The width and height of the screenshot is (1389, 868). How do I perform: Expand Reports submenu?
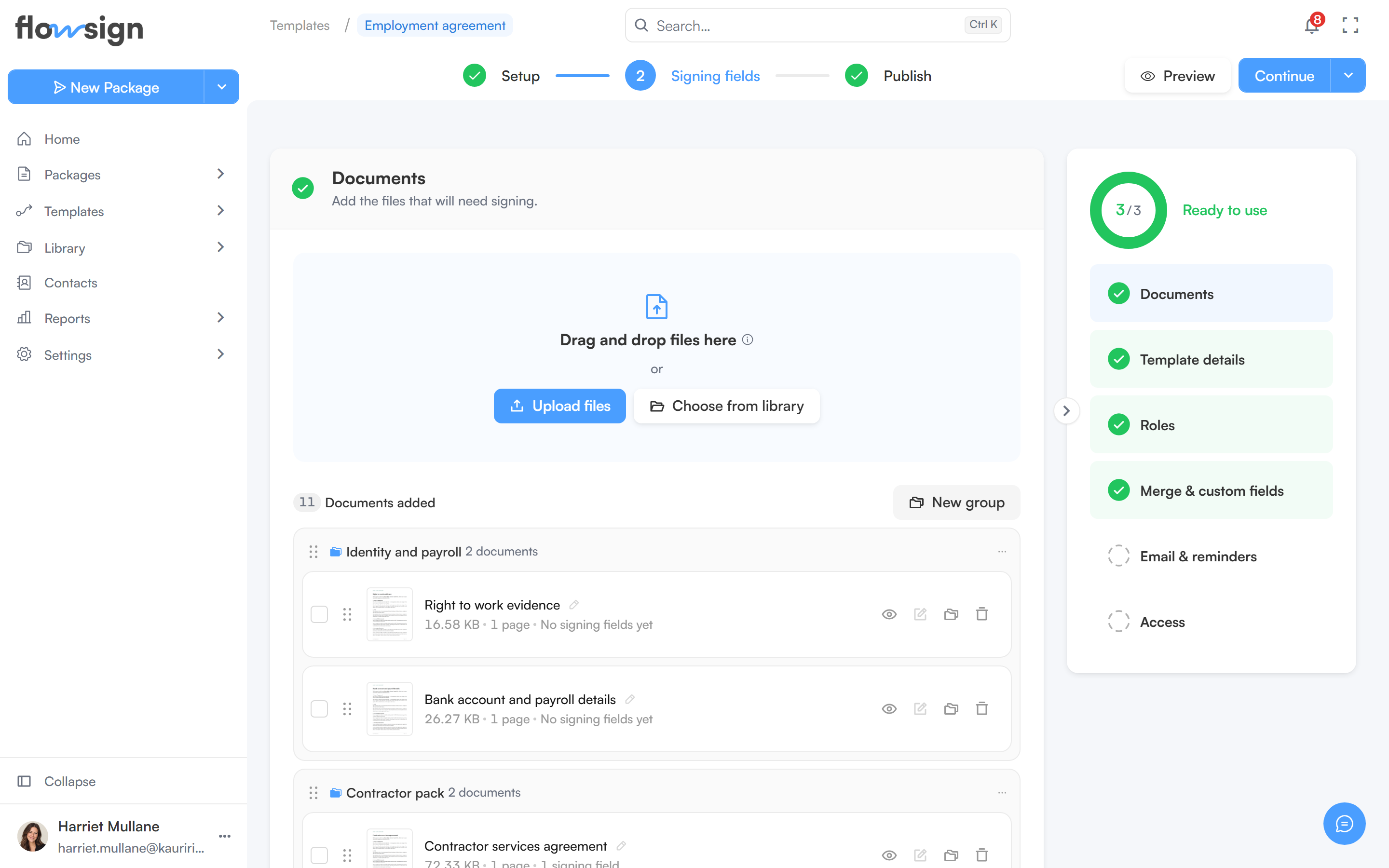[220, 317]
